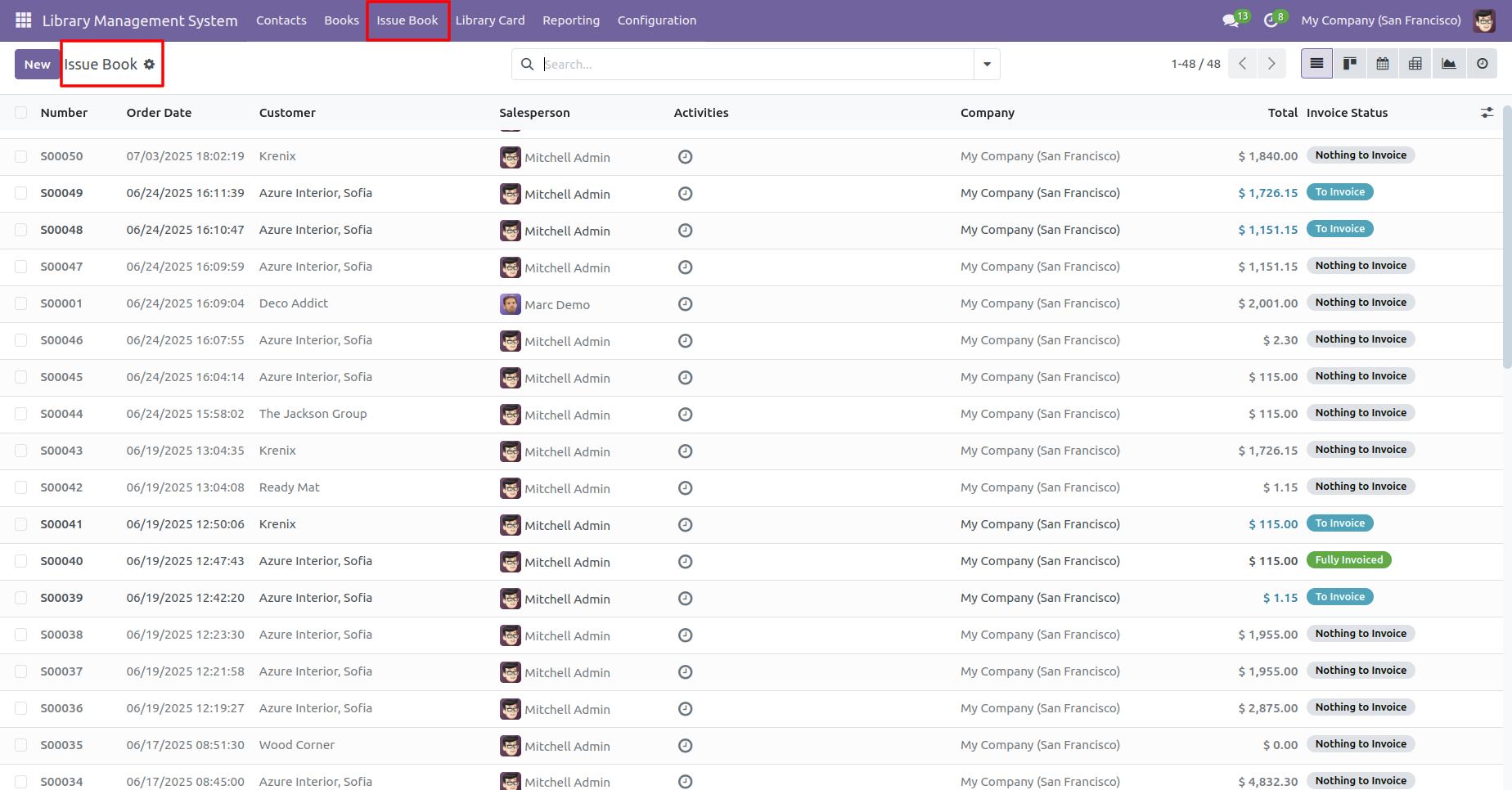The width and height of the screenshot is (1512, 790).
Task: Switch to graph view
Action: pos(1448,64)
